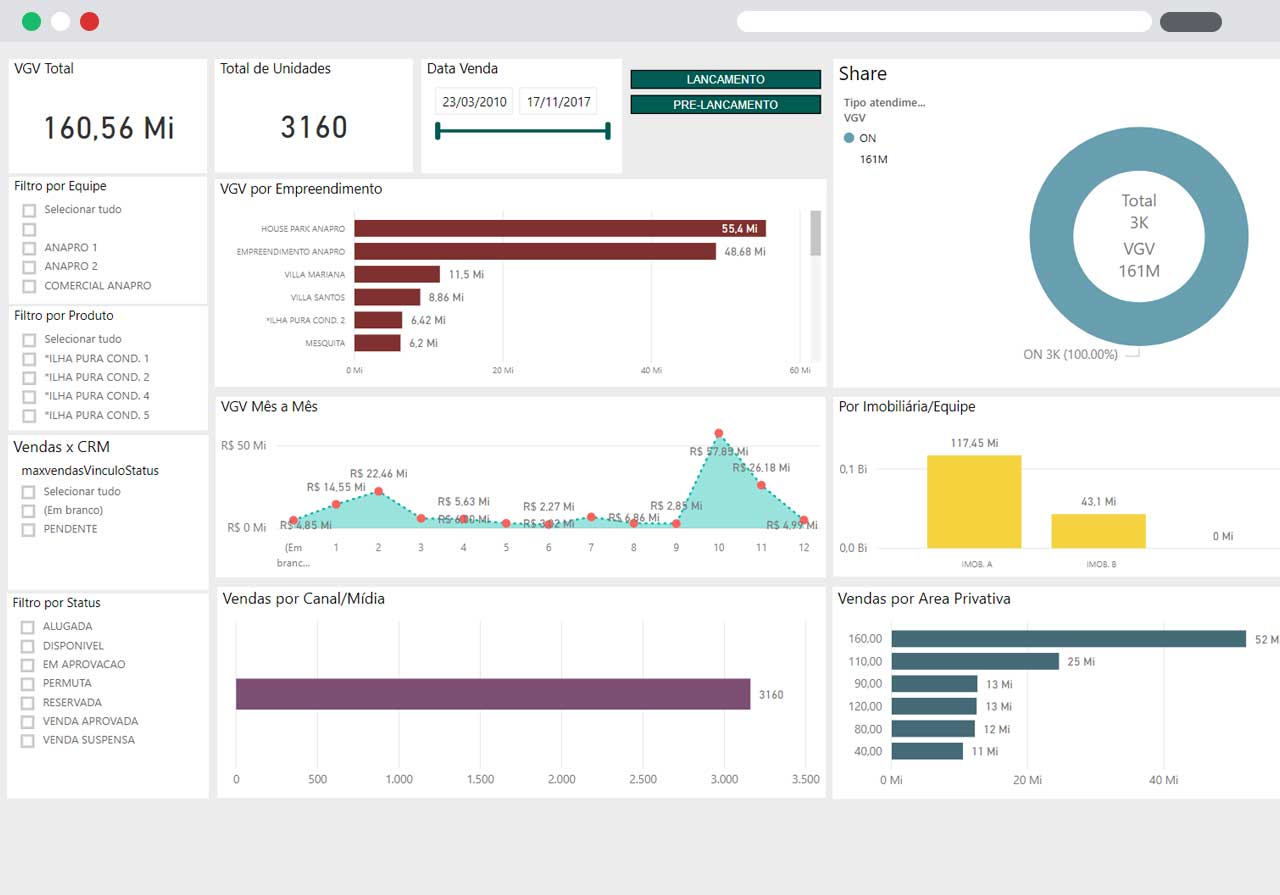Toggle the (Em branco) CRM checkbox

pos(28,511)
